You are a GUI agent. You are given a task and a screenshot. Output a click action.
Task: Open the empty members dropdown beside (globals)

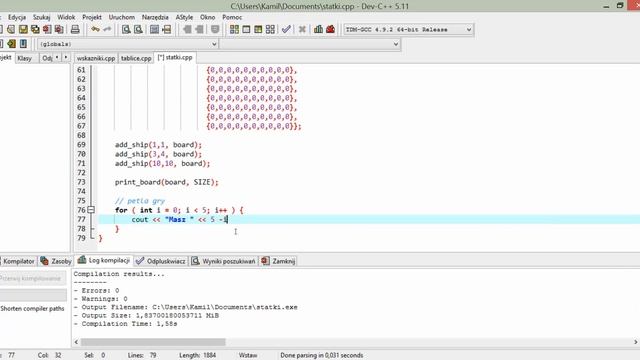coord(309,44)
